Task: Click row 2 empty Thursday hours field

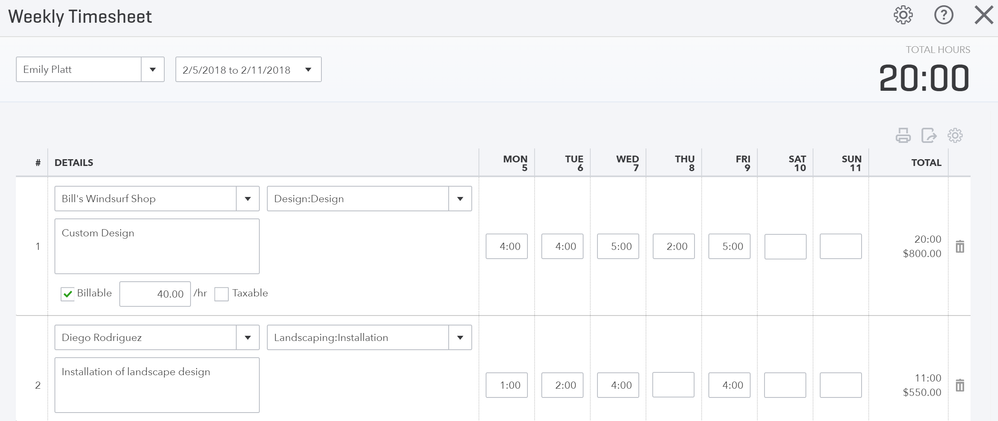Action: tap(673, 385)
